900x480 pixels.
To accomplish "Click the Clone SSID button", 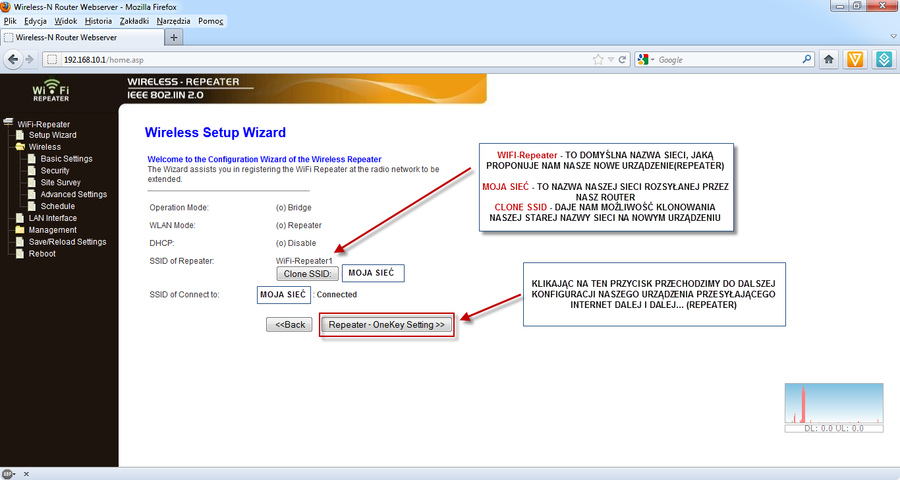I will tap(307, 273).
